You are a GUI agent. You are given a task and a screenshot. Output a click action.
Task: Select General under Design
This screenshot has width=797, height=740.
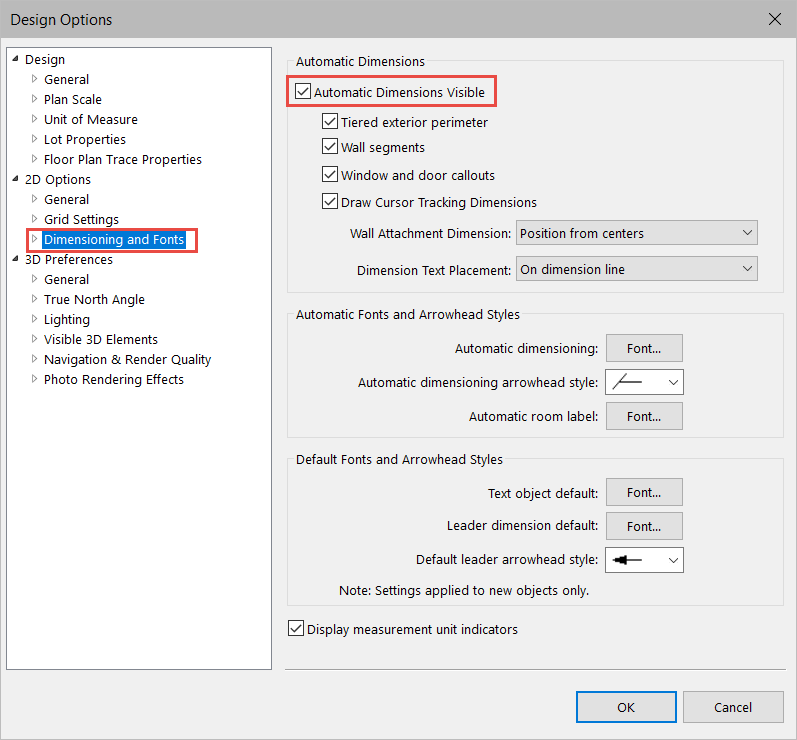point(67,79)
